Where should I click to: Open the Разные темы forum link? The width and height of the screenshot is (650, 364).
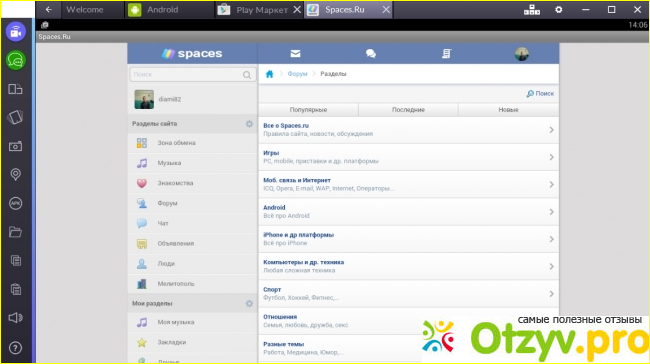[284, 345]
